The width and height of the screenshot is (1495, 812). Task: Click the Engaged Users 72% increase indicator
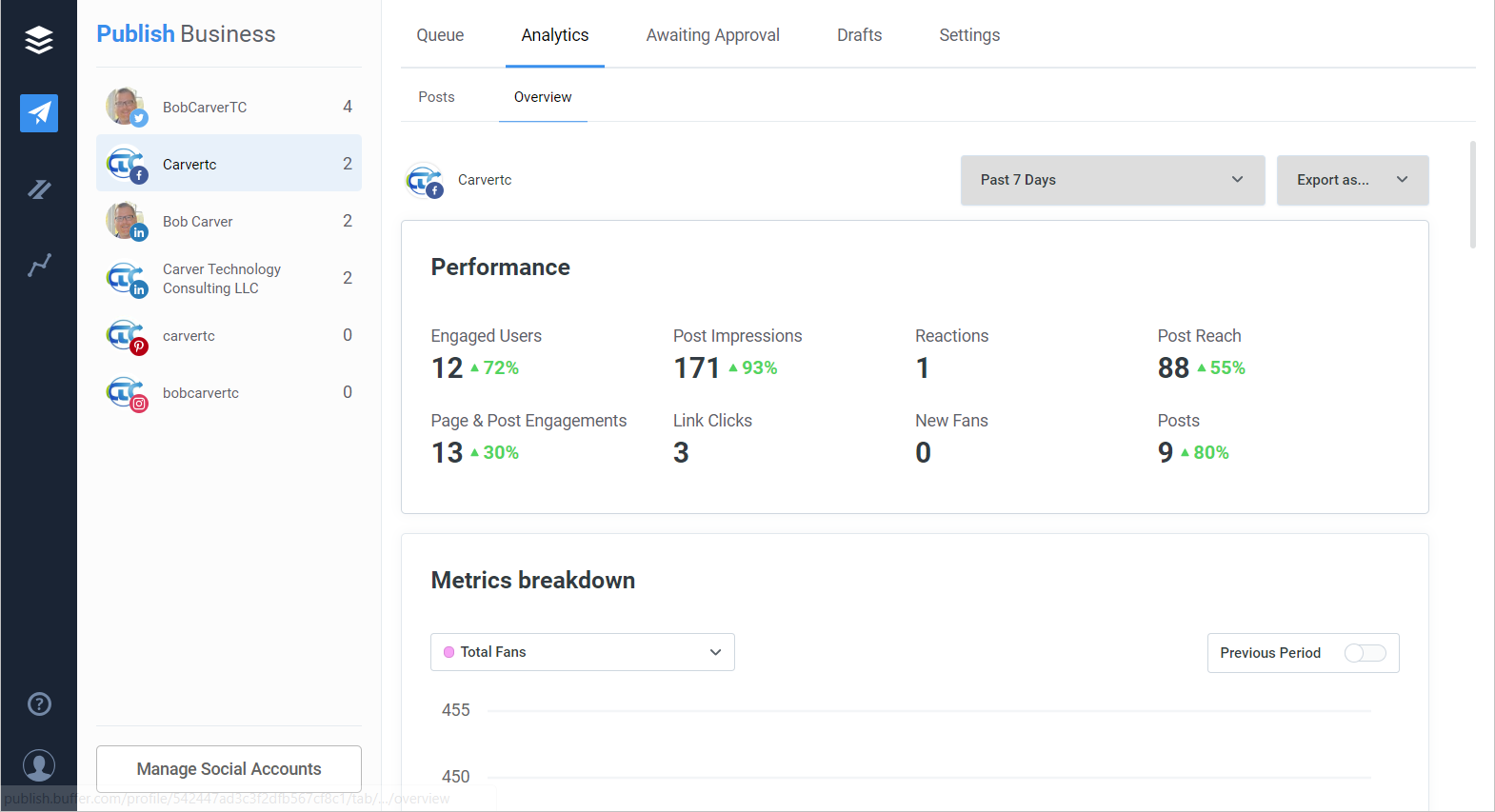494,368
